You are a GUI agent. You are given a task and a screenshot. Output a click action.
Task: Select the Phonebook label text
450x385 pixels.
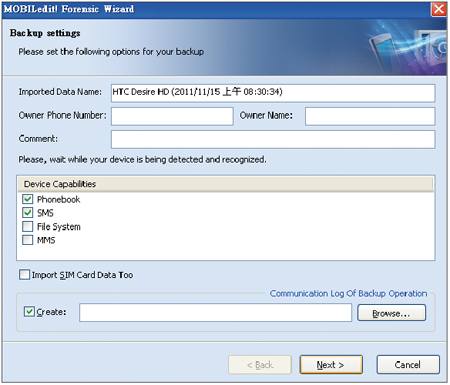[59, 200]
